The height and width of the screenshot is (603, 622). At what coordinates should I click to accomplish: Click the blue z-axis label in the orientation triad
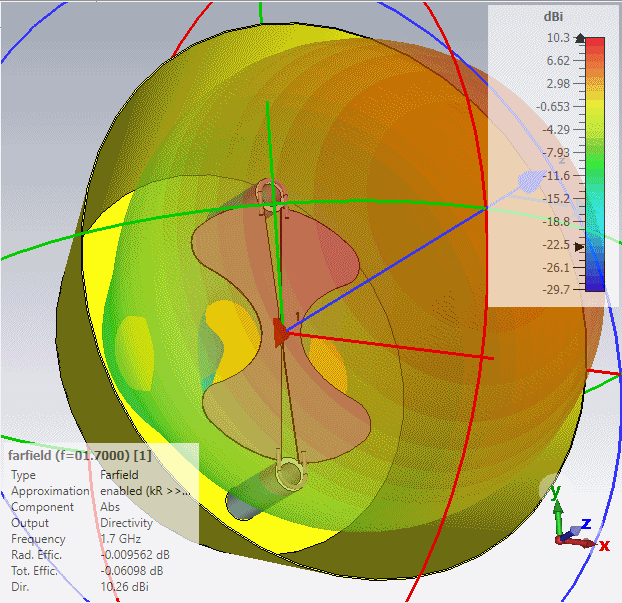click(587, 523)
